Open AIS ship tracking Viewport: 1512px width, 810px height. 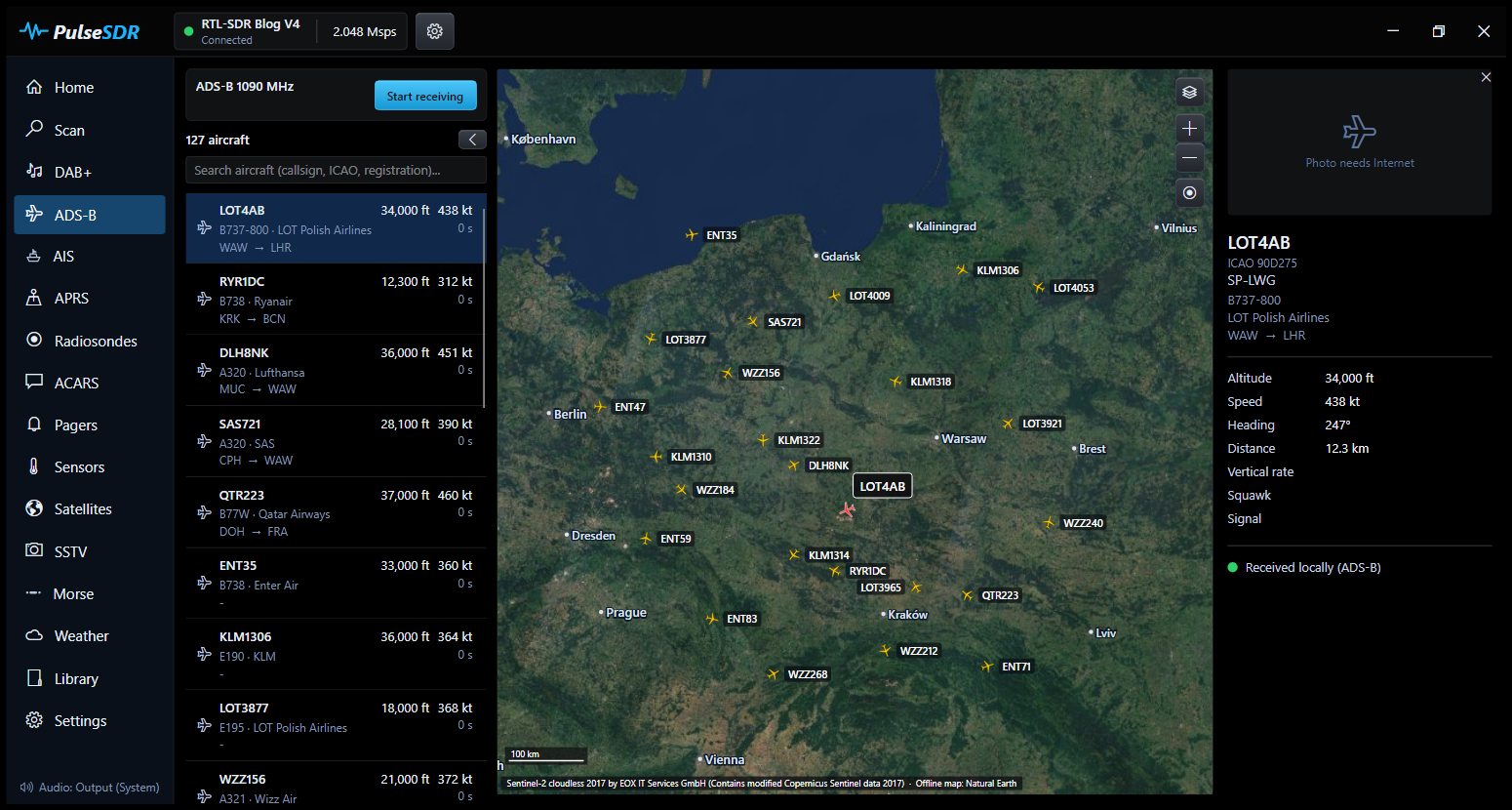click(x=90, y=257)
